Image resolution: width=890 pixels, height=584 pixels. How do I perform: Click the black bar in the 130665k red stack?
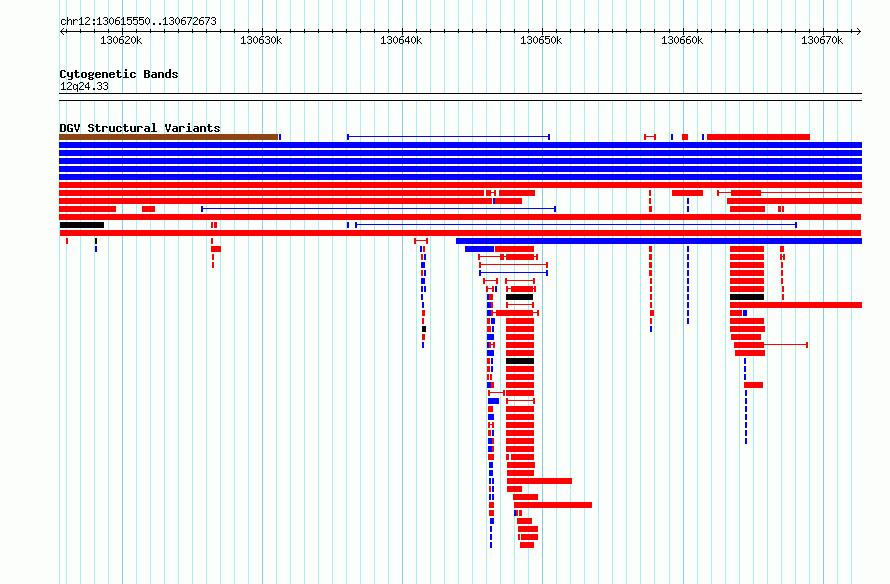[747, 297]
